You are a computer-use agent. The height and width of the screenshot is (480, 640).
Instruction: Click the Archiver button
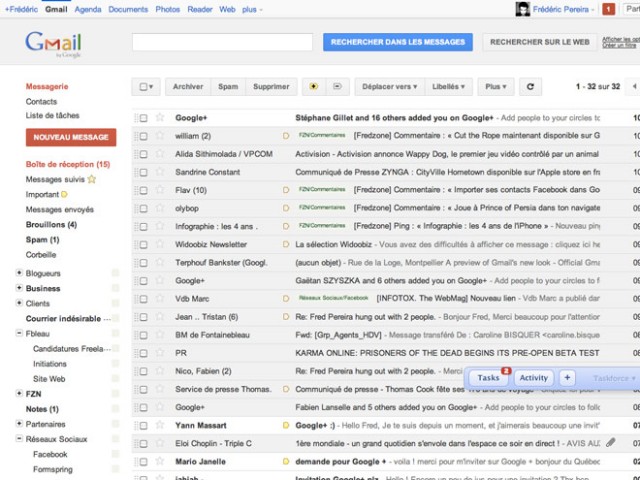[188, 87]
